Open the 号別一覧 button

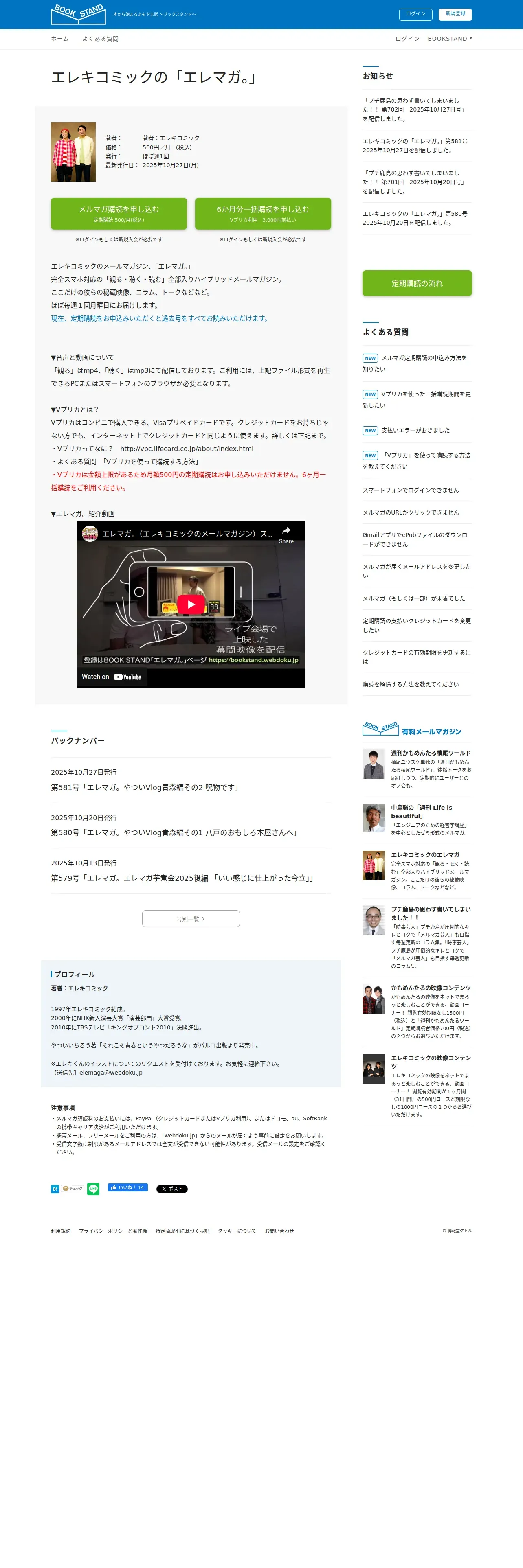[x=191, y=918]
